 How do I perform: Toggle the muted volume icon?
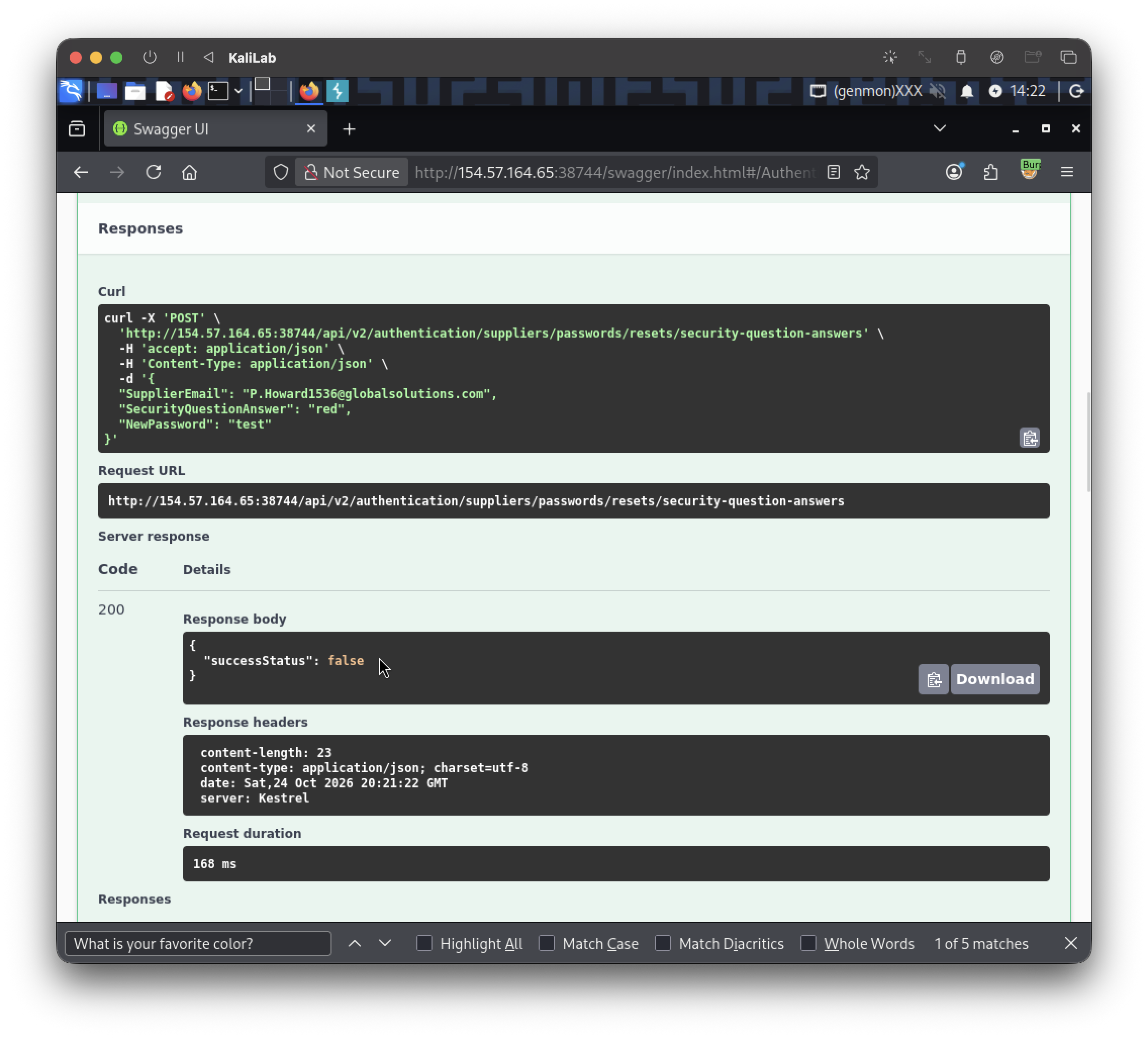click(937, 91)
